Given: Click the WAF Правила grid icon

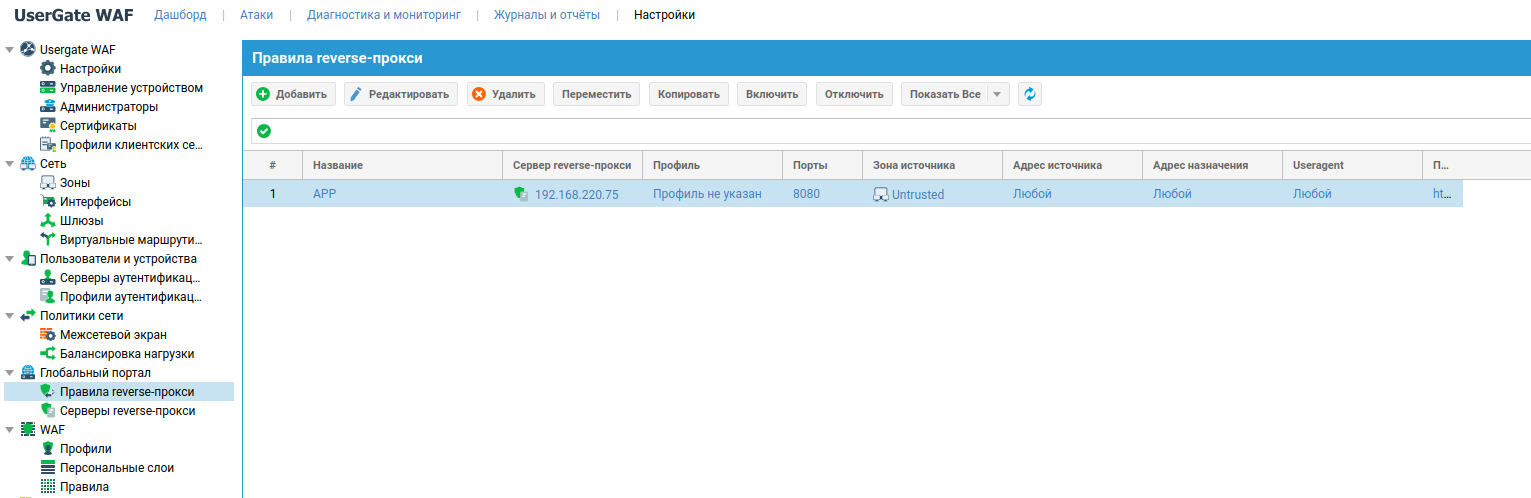Looking at the screenshot, I should pyautogui.click(x=47, y=487).
